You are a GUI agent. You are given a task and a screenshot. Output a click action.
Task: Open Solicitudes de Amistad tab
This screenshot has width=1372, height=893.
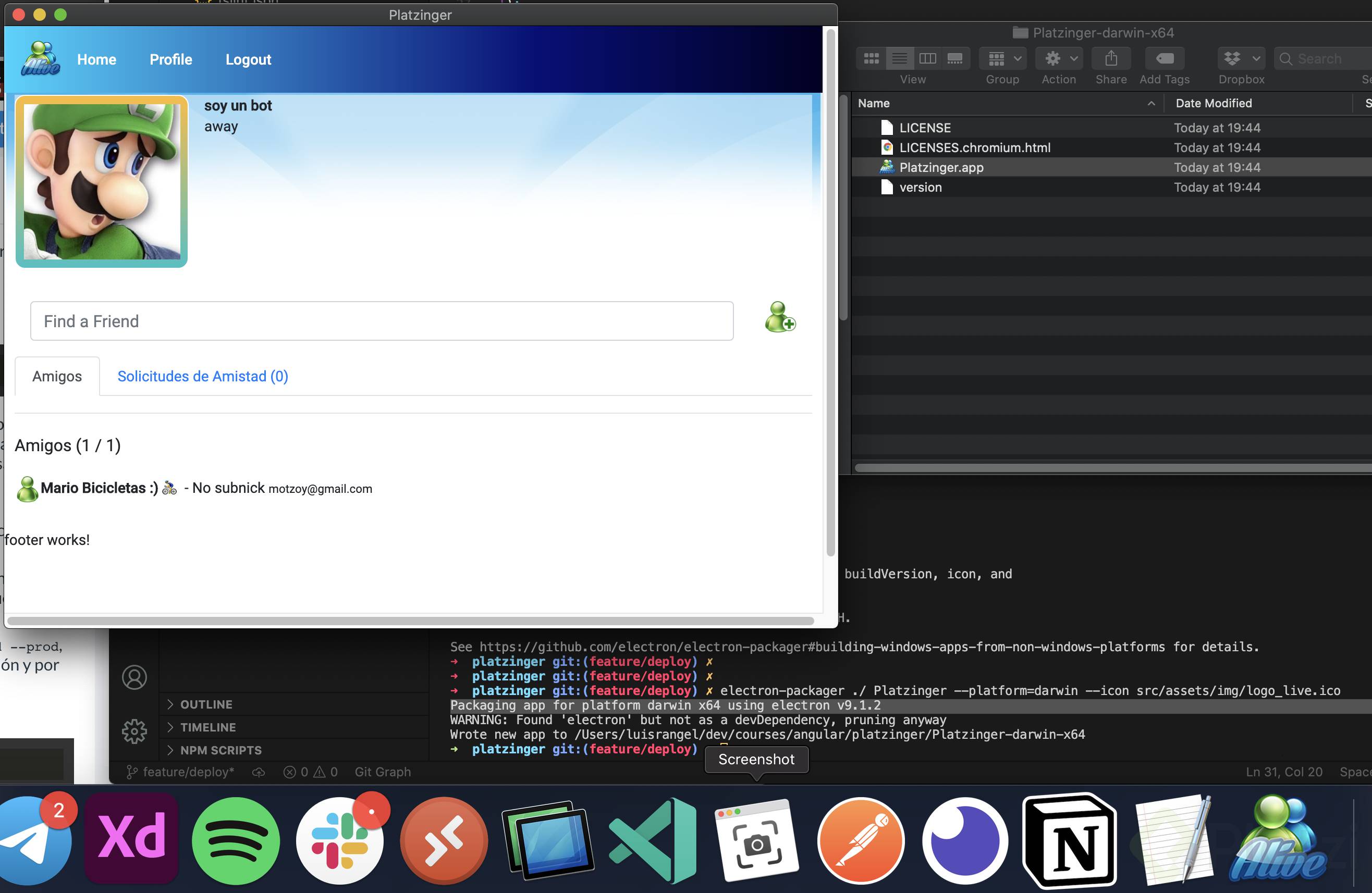tap(202, 376)
